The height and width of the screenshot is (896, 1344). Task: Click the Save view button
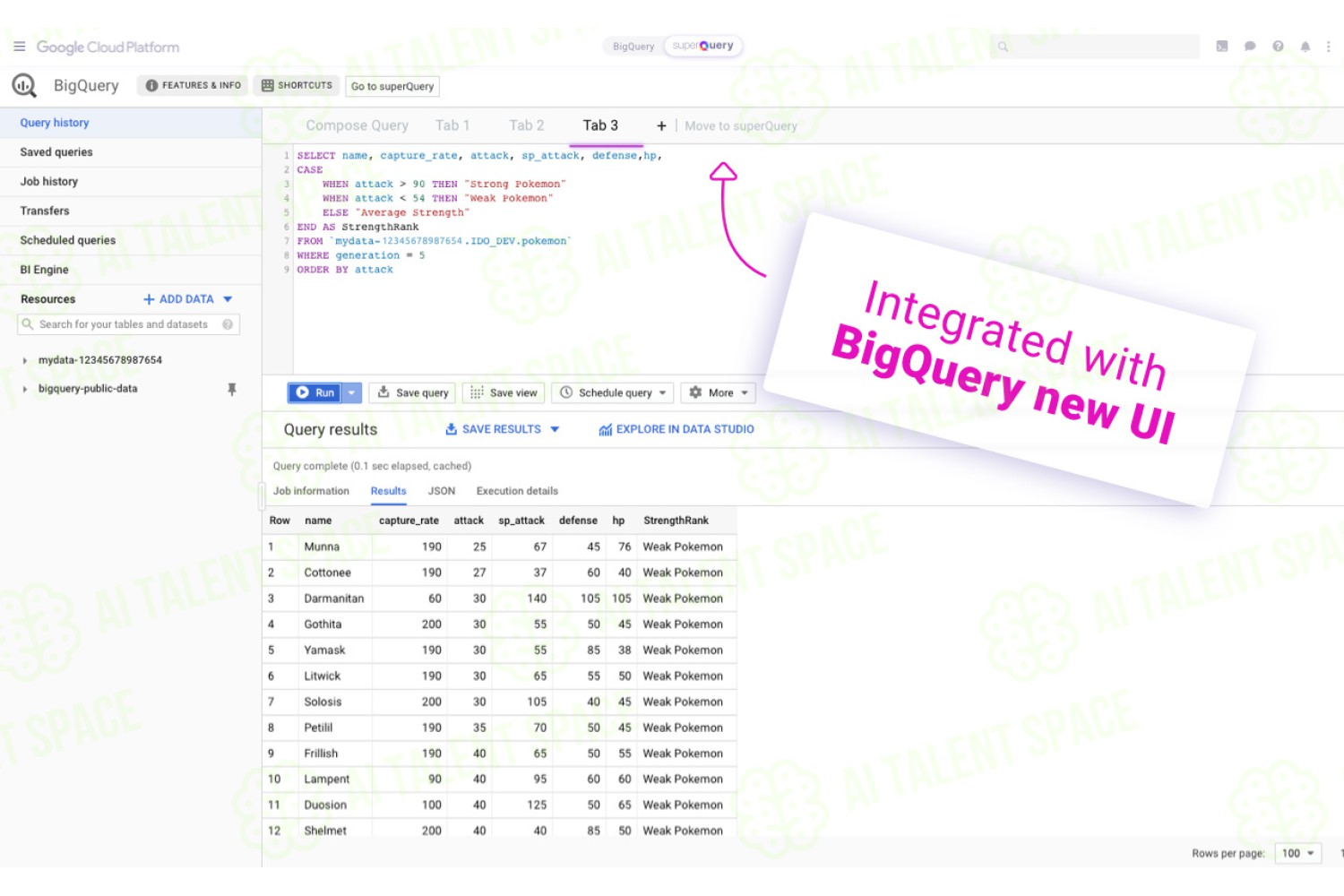coord(504,392)
